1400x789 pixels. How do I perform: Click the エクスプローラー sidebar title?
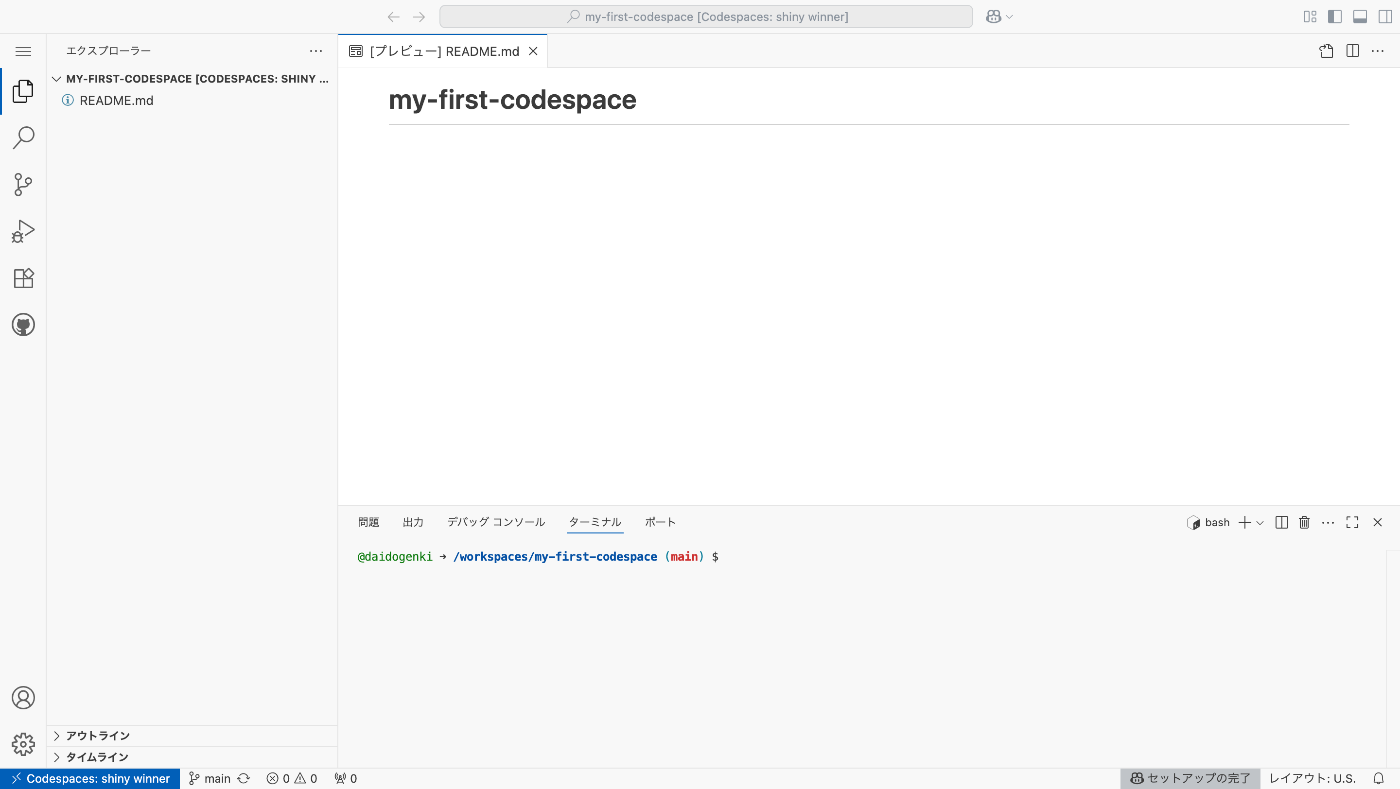point(108,51)
